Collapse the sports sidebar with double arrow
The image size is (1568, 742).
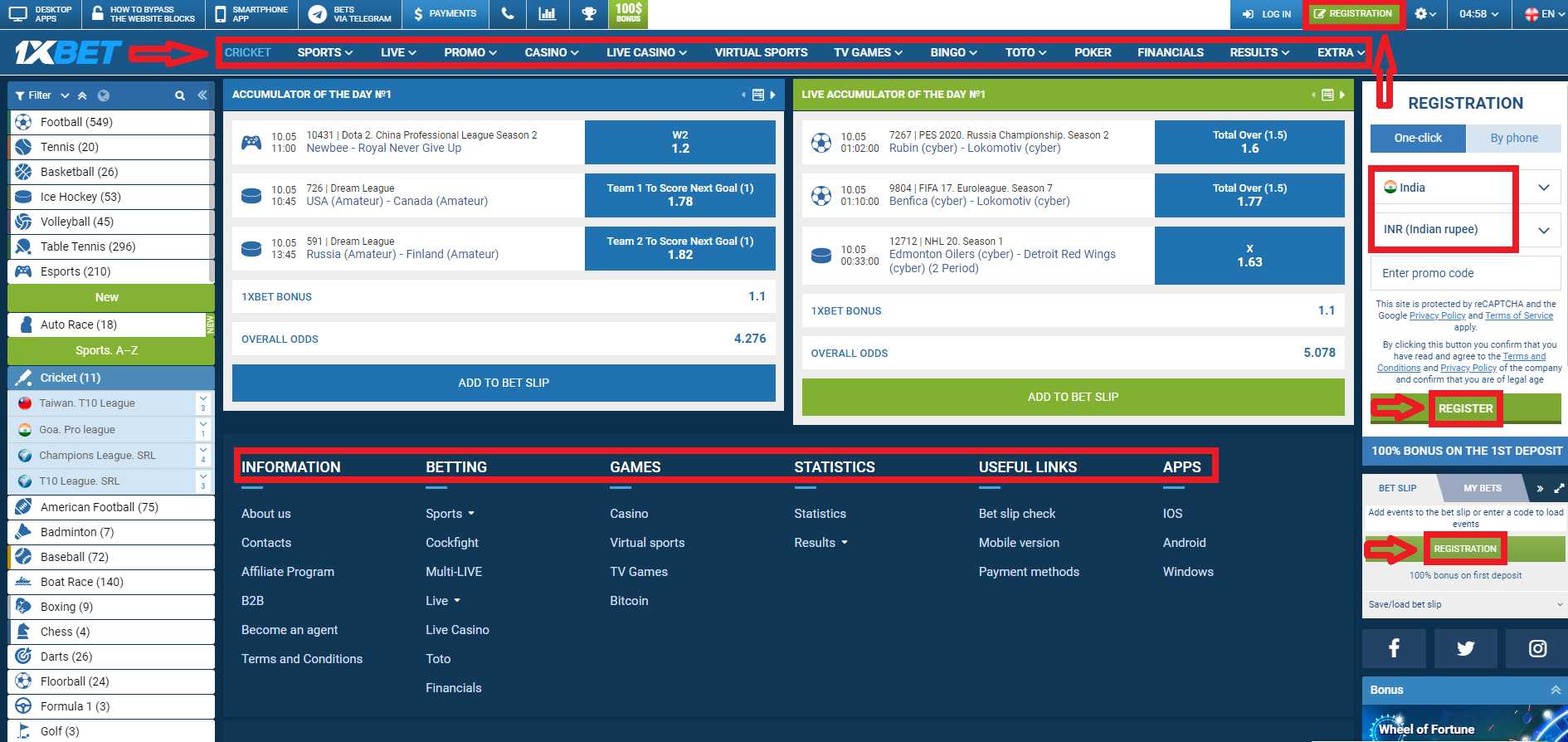[202, 95]
